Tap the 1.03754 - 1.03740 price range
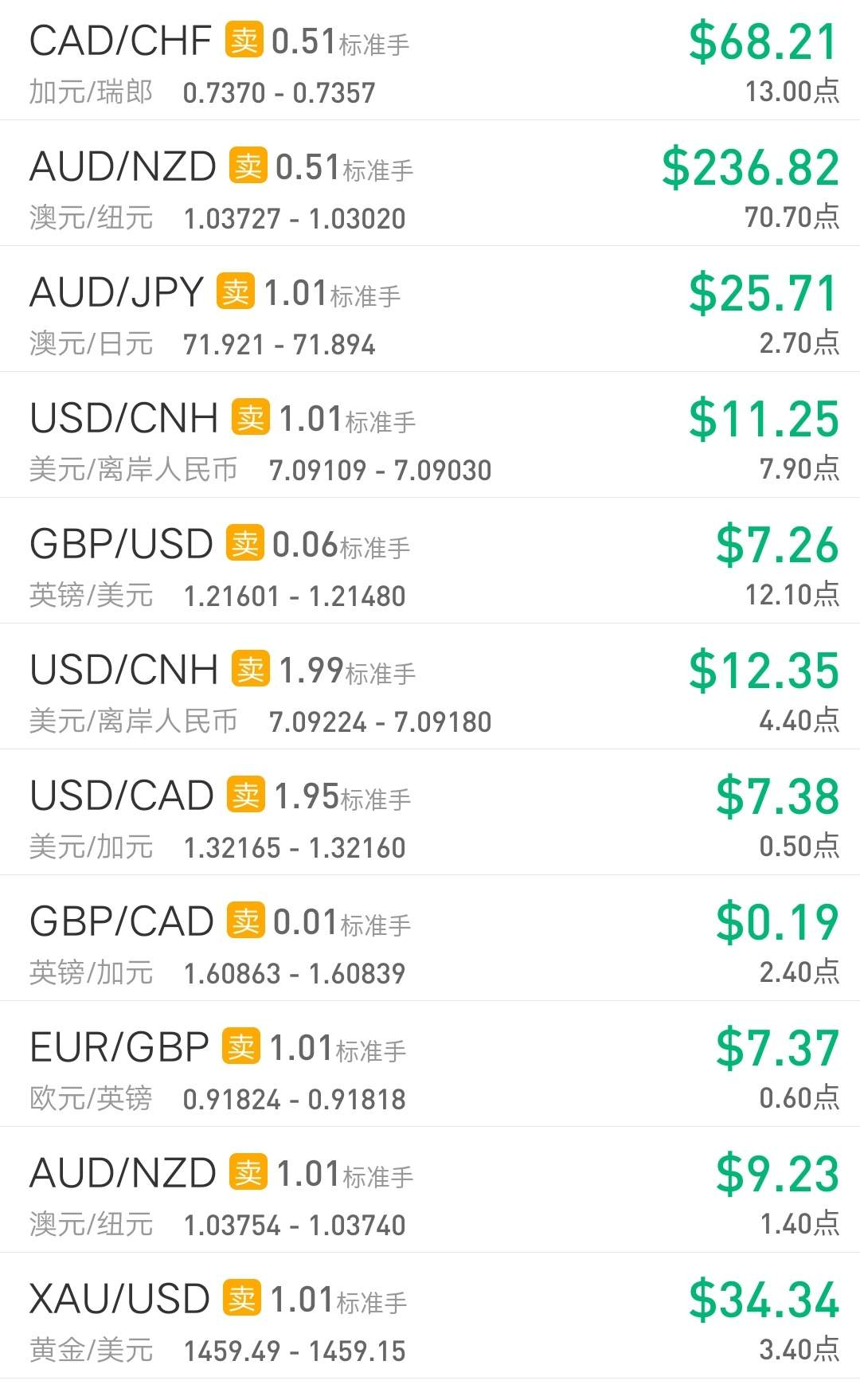Image resolution: width=860 pixels, height=1400 pixels. pos(295,1226)
